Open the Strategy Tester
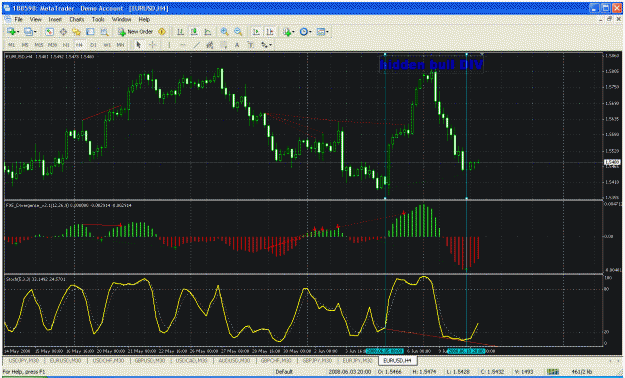625x378 pixels. click(x=104, y=32)
